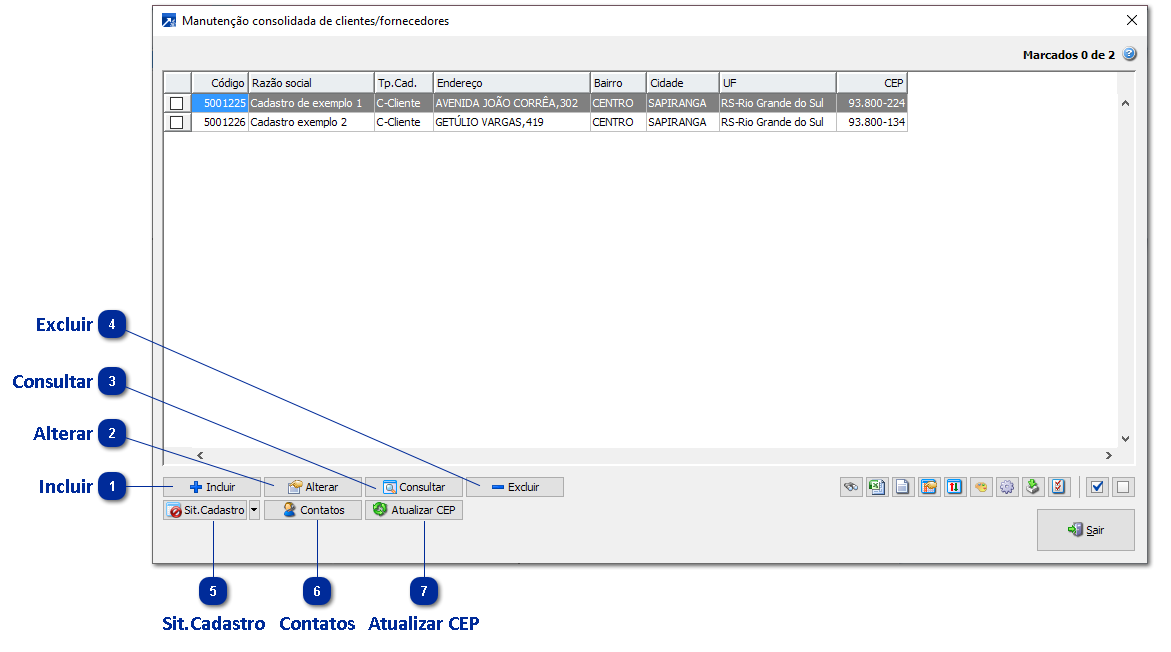
Task: Open the gear settings icon
Action: click(x=1007, y=487)
